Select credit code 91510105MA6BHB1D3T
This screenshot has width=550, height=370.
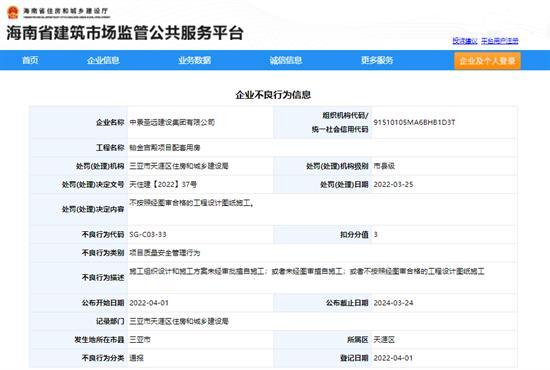(x=414, y=122)
